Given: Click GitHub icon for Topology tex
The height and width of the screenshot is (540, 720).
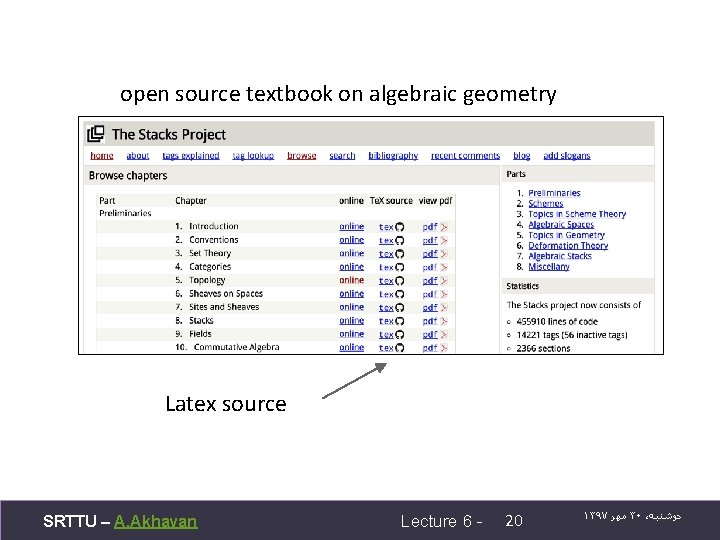Looking at the screenshot, I should tap(399, 281).
